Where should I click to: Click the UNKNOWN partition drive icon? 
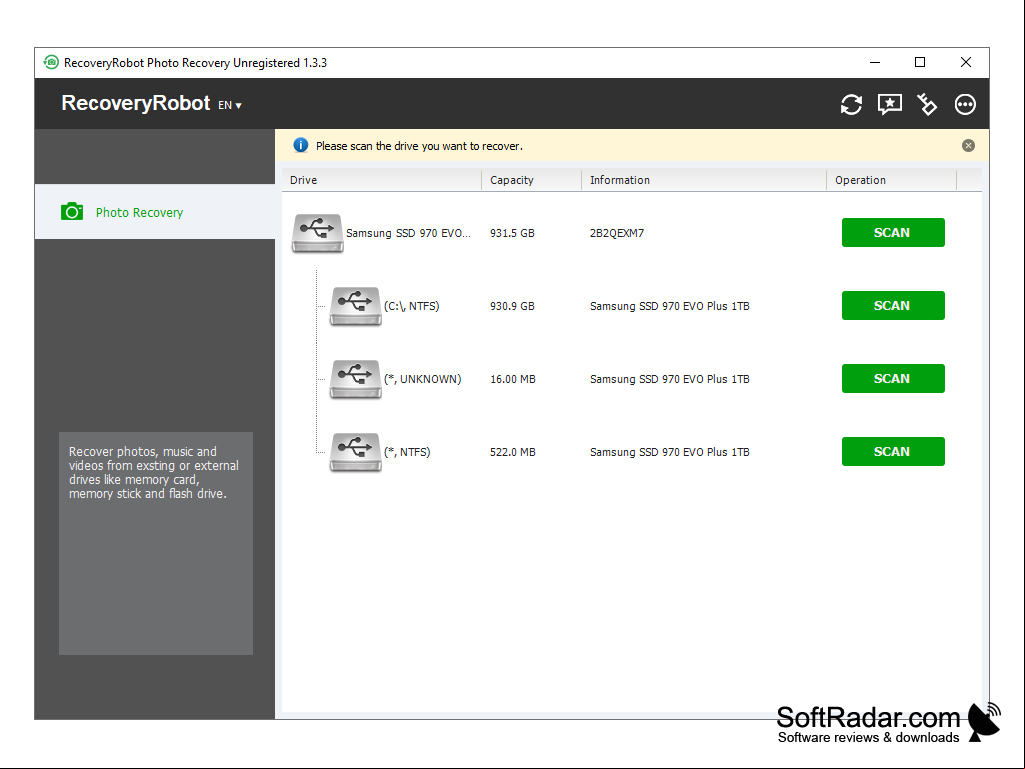[355, 379]
